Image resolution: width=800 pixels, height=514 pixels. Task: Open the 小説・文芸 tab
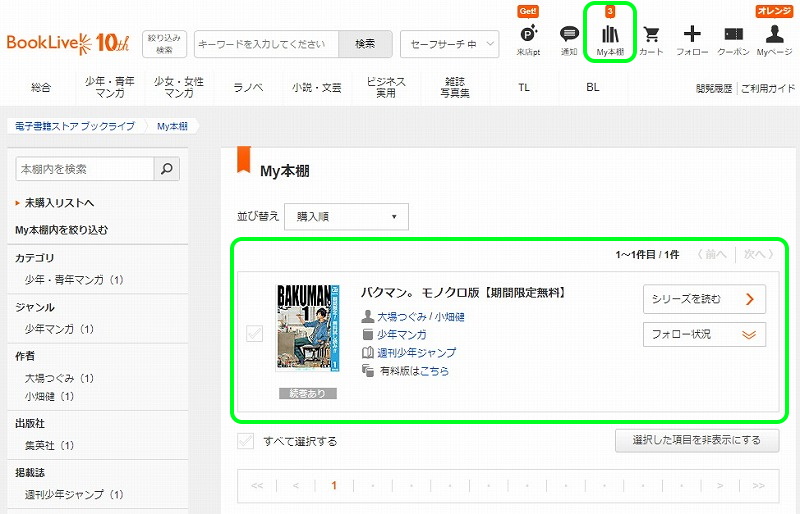click(317, 87)
